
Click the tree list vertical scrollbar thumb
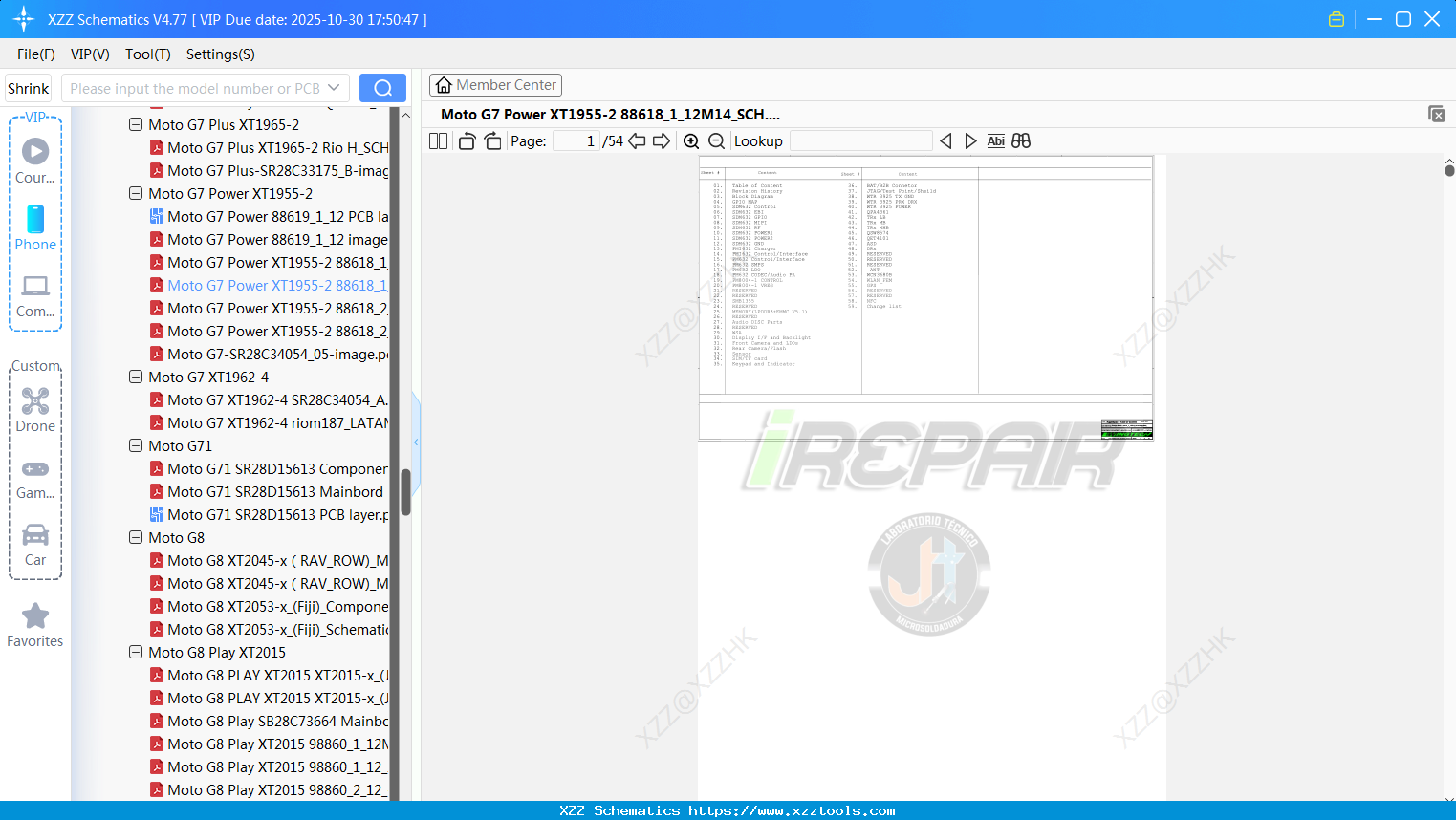pyautogui.click(x=405, y=492)
